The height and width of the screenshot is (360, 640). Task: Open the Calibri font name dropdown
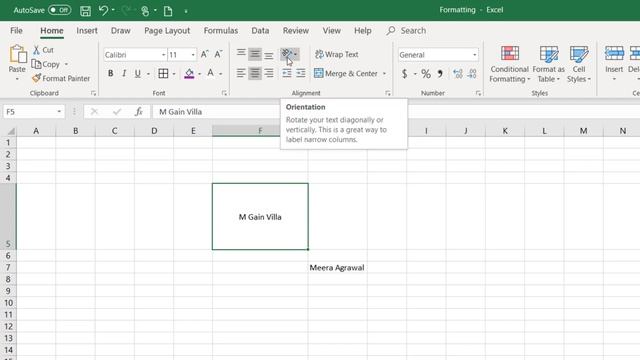click(x=163, y=55)
